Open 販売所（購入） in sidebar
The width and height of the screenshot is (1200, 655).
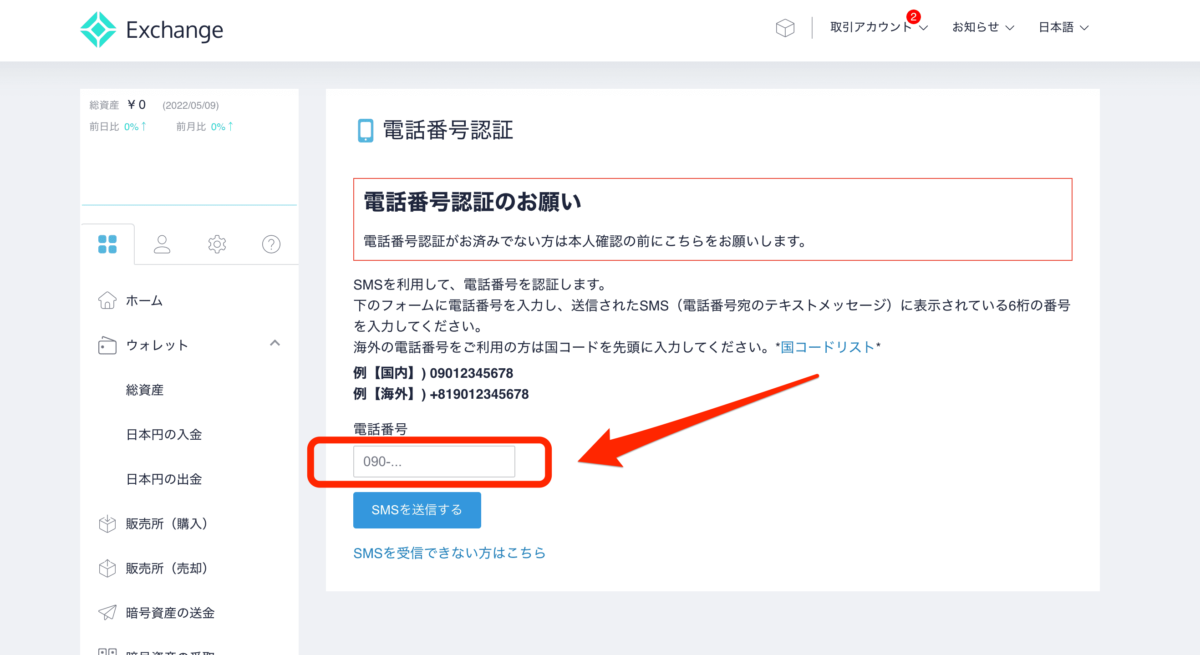pyautogui.click(x=167, y=524)
